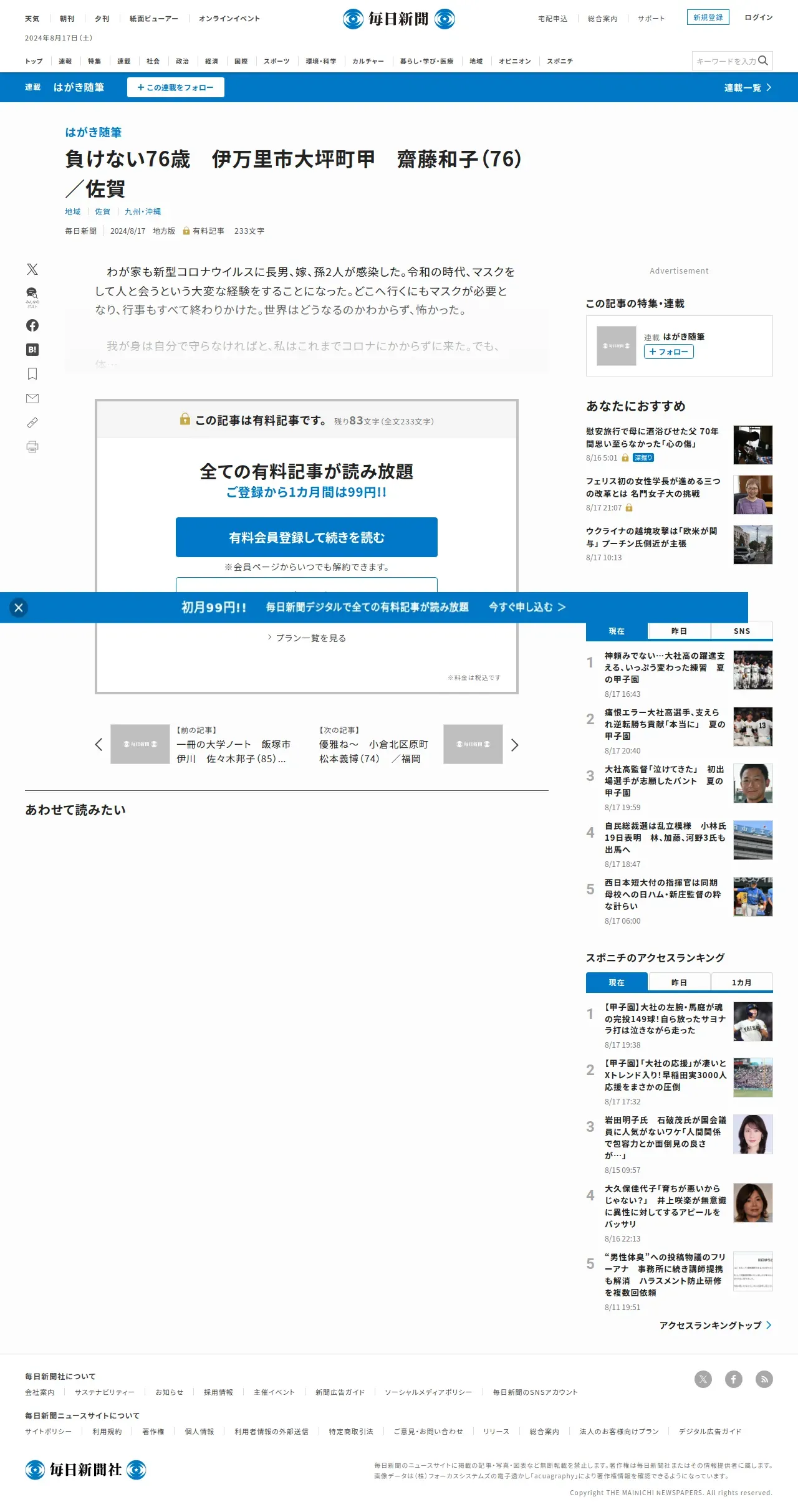Screen dimensions: 798x1512
Task: Share article on Facebook from left sidebar
Action: click(x=32, y=325)
